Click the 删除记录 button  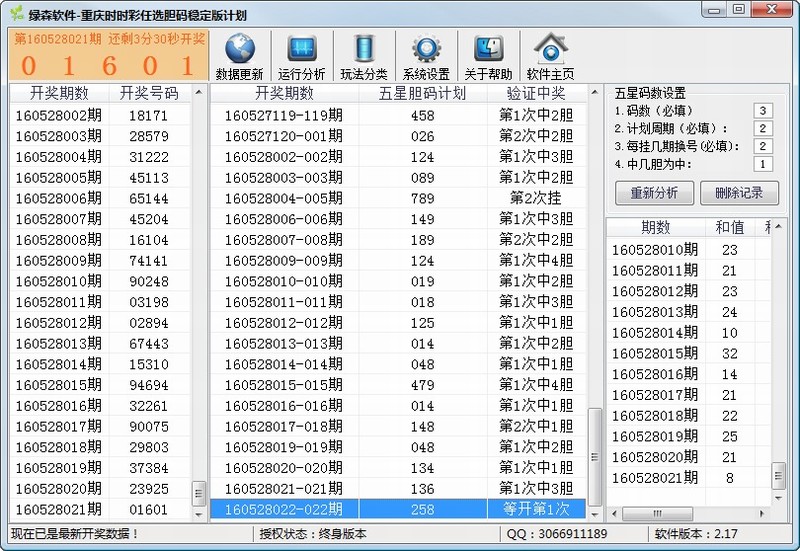[739, 192]
